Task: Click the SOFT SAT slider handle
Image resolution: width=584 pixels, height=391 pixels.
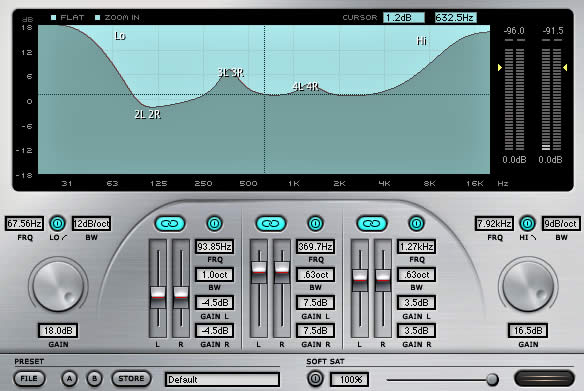Action: (x=492, y=379)
